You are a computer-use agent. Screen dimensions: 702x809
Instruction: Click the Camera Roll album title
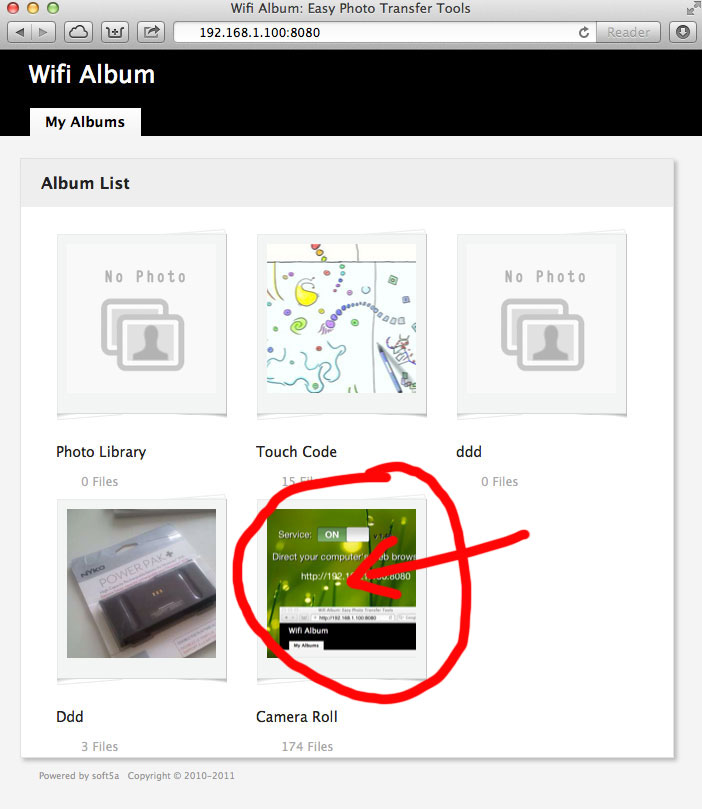pos(297,717)
